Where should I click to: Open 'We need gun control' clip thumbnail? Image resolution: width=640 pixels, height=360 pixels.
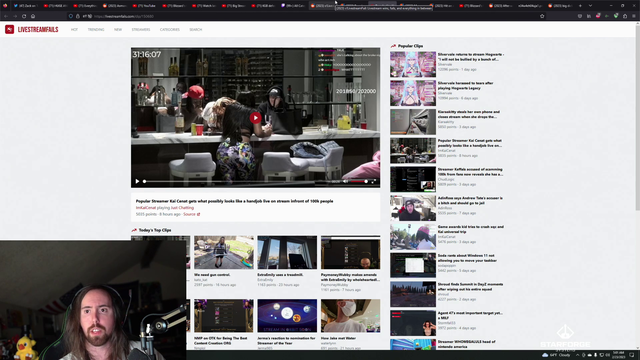(x=224, y=252)
